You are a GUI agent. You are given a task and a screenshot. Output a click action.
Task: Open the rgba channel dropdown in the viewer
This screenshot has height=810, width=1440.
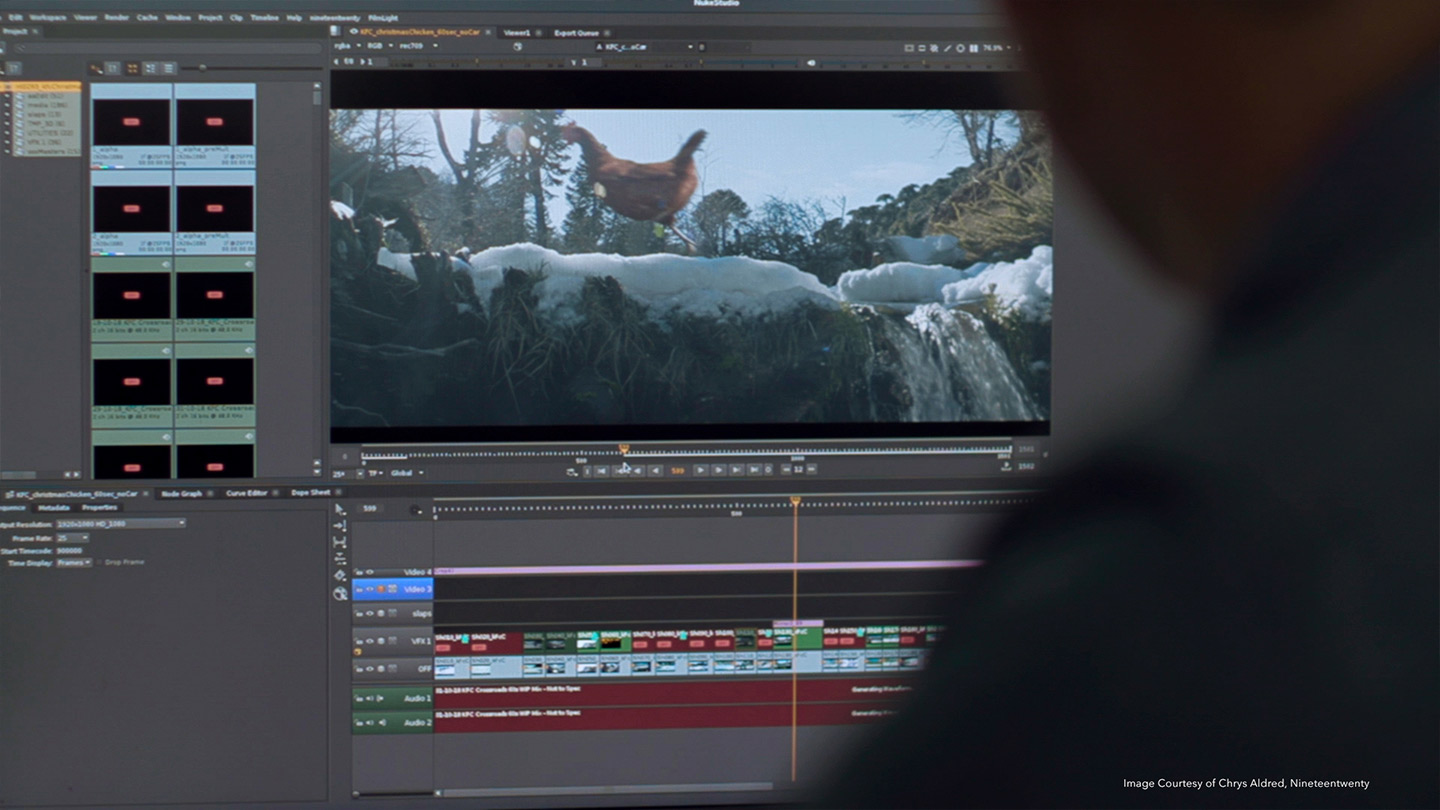tap(346, 46)
